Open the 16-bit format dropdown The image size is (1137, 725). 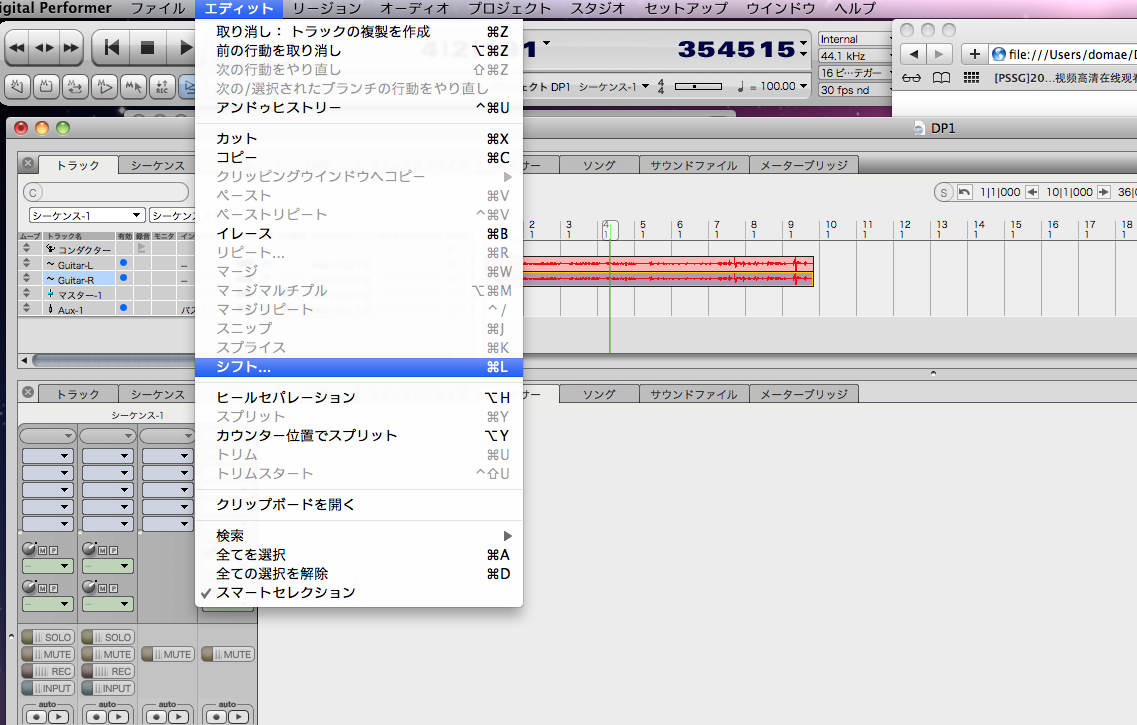pos(856,72)
